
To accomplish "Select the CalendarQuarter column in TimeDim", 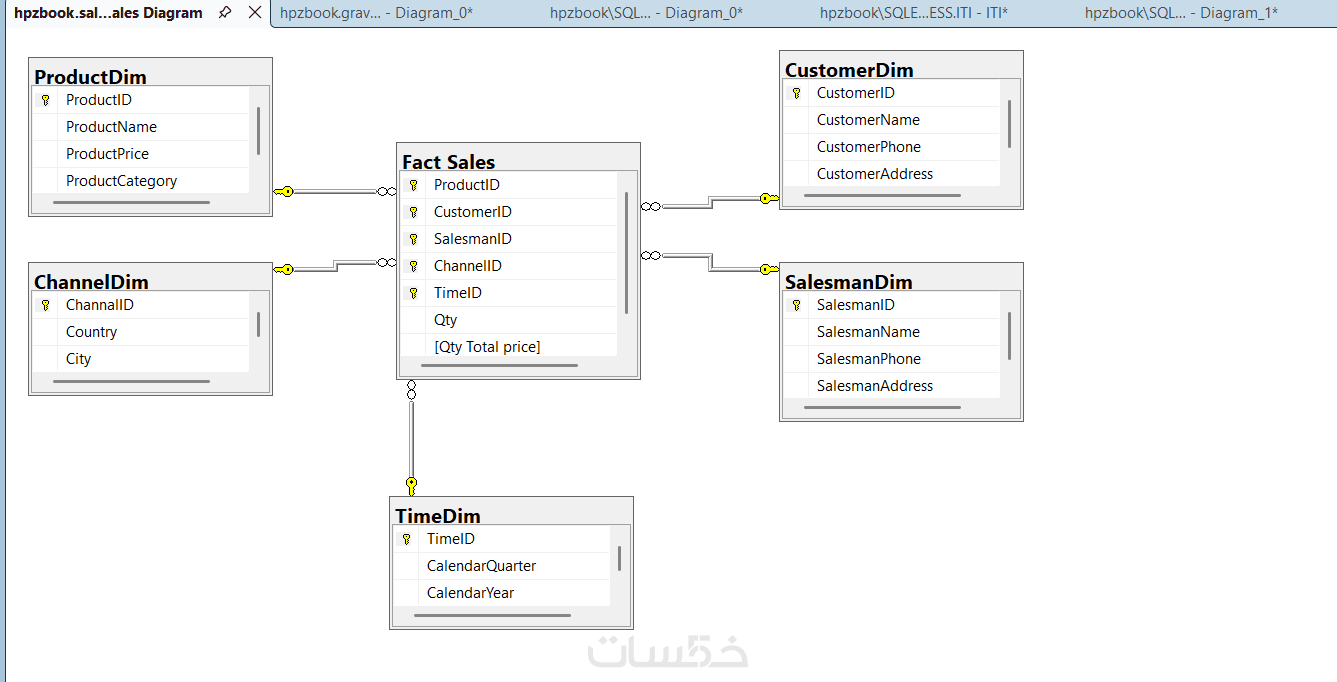I will click(501, 566).
